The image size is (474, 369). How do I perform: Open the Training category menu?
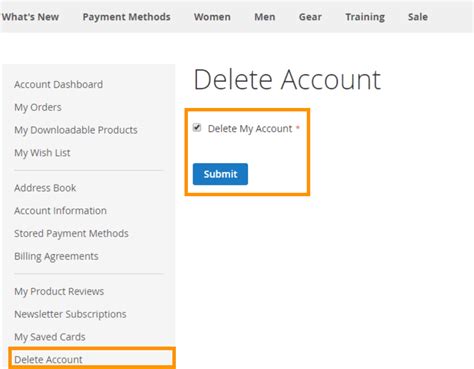coord(365,17)
